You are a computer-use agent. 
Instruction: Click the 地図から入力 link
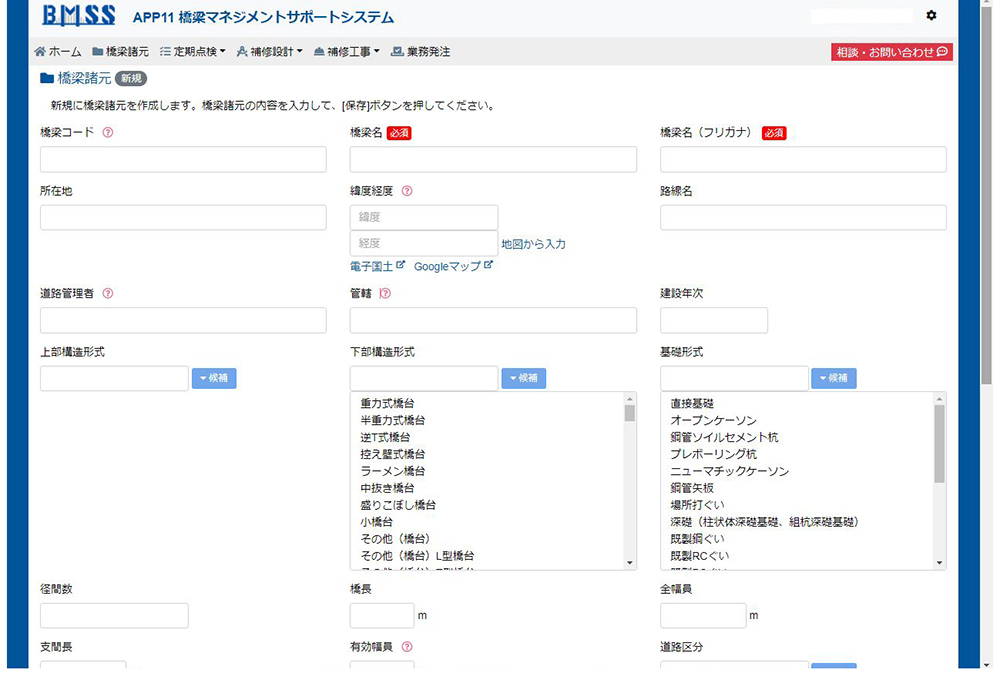[x=533, y=244]
